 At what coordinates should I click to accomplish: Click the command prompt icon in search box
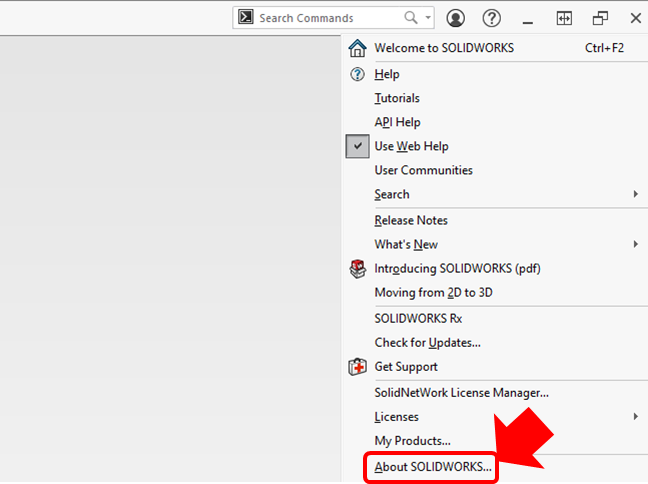[x=246, y=18]
